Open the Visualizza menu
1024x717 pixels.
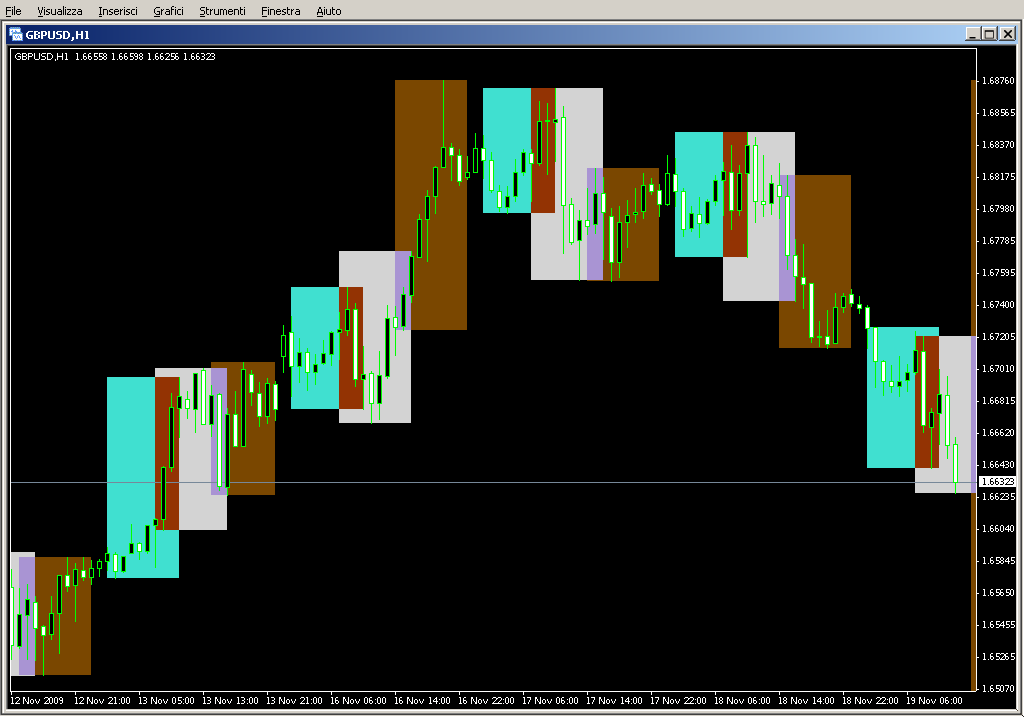[60, 11]
